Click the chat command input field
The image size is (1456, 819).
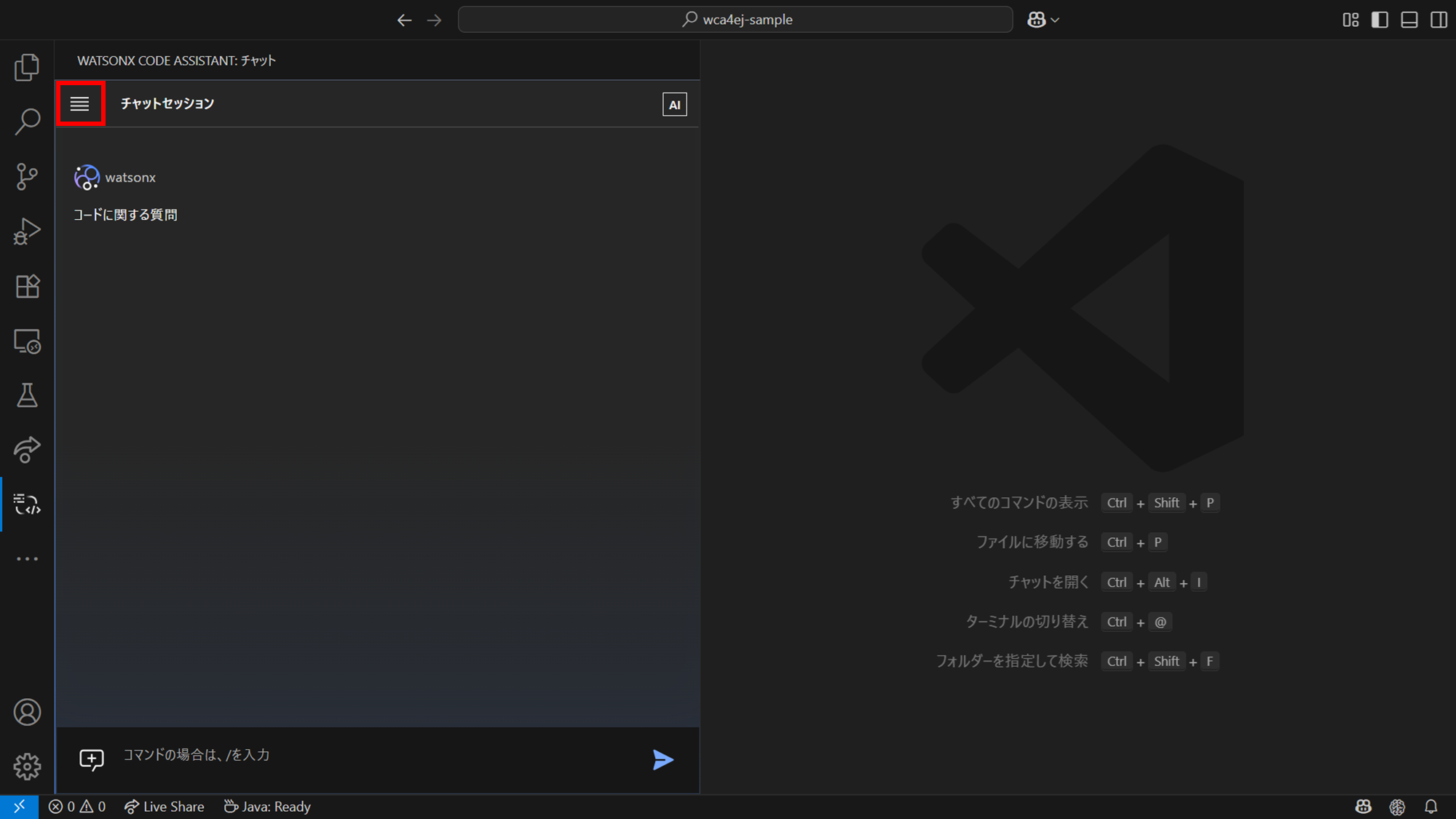[x=379, y=755]
